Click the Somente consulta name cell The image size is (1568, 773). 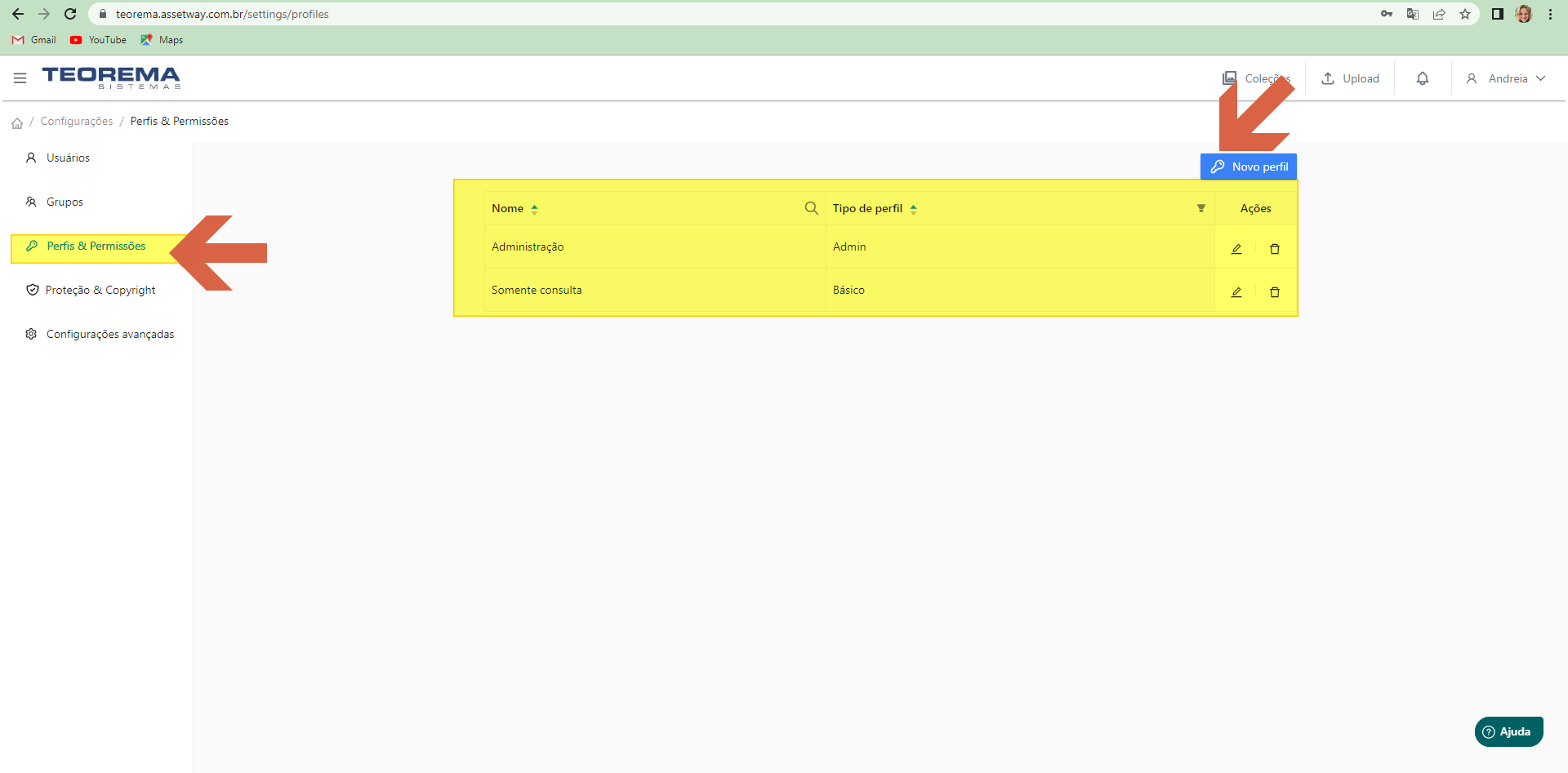pyautogui.click(x=655, y=290)
